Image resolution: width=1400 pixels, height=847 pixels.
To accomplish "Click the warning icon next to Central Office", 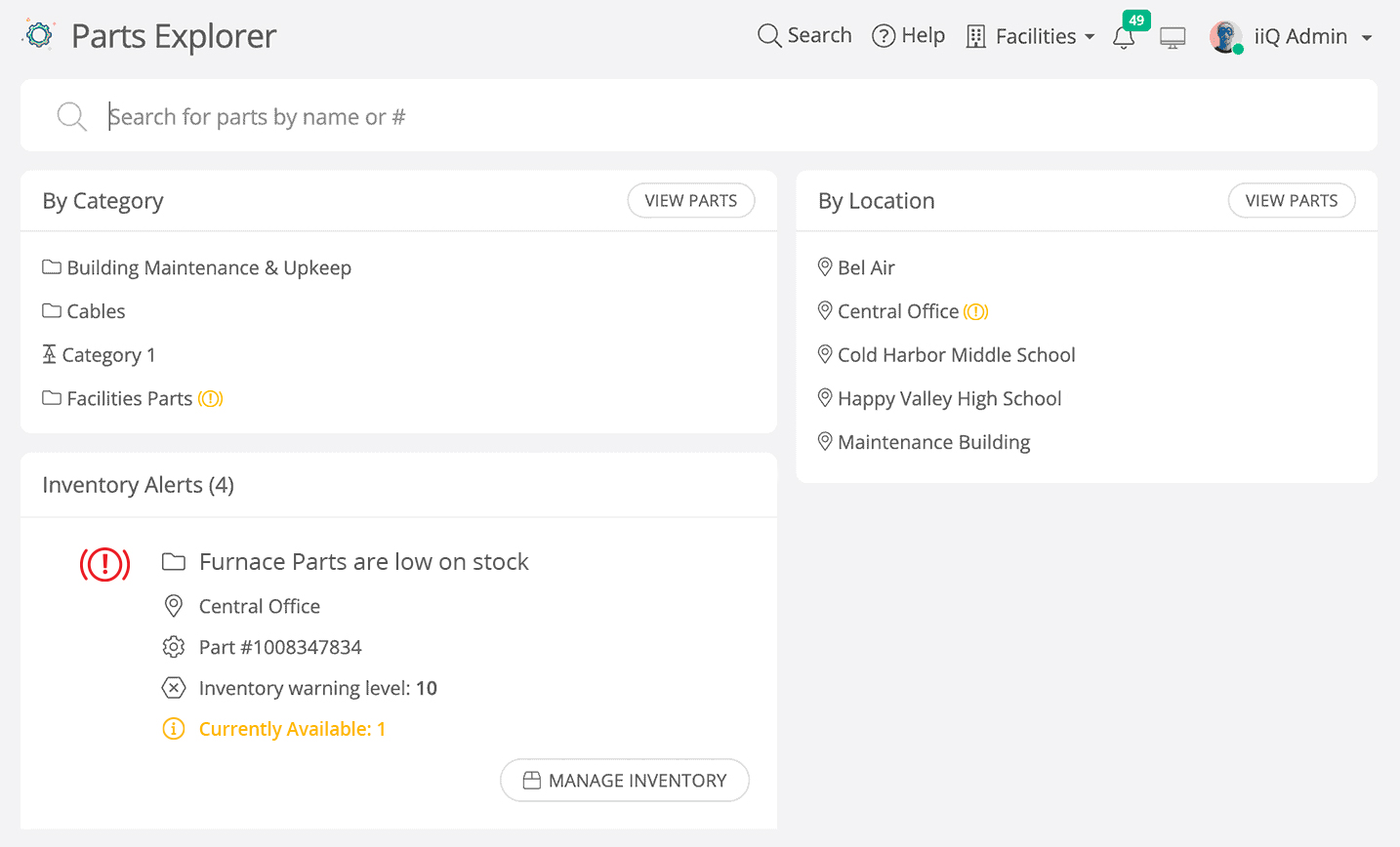I will (x=975, y=310).
